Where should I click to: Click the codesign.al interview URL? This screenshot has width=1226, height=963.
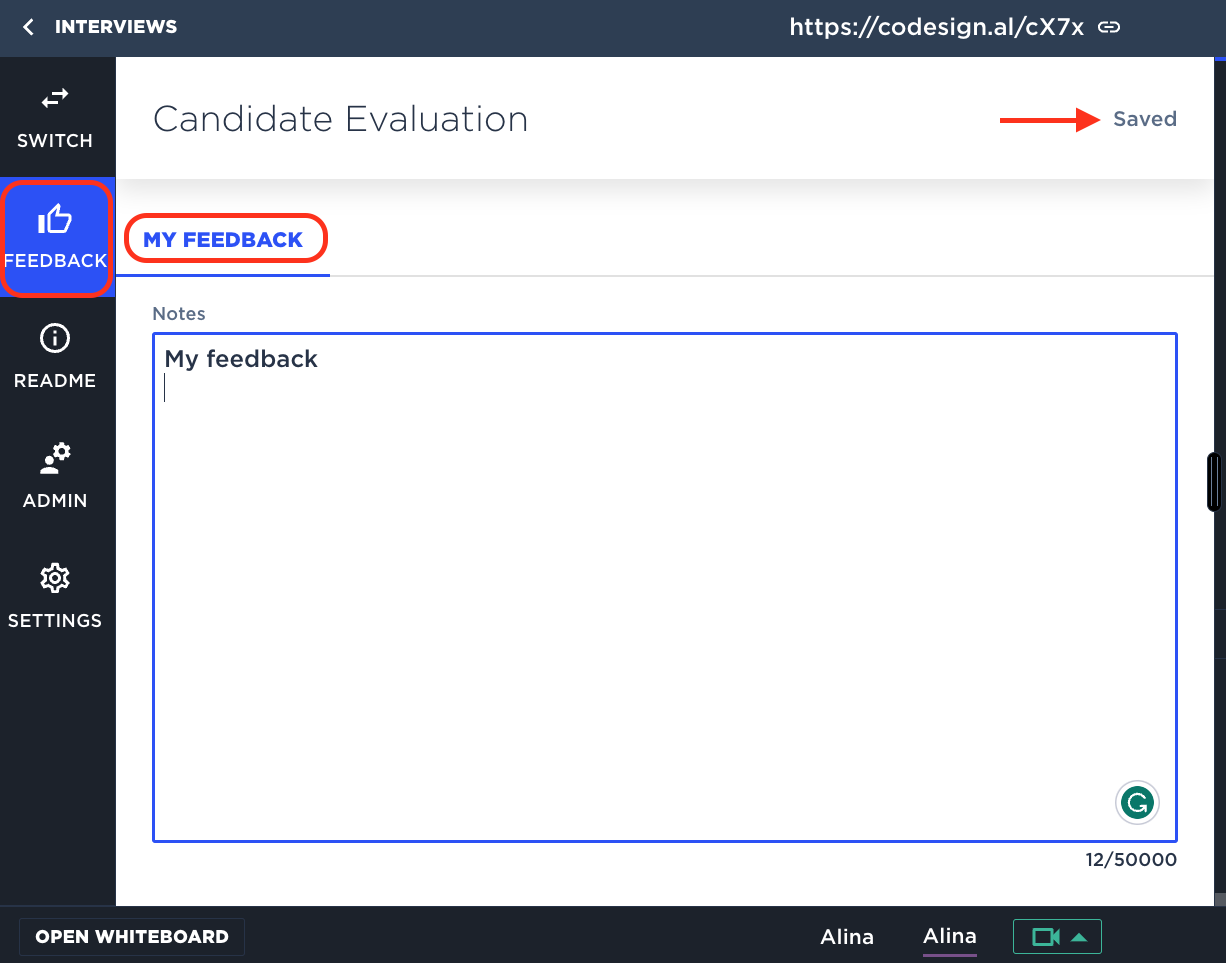[936, 27]
